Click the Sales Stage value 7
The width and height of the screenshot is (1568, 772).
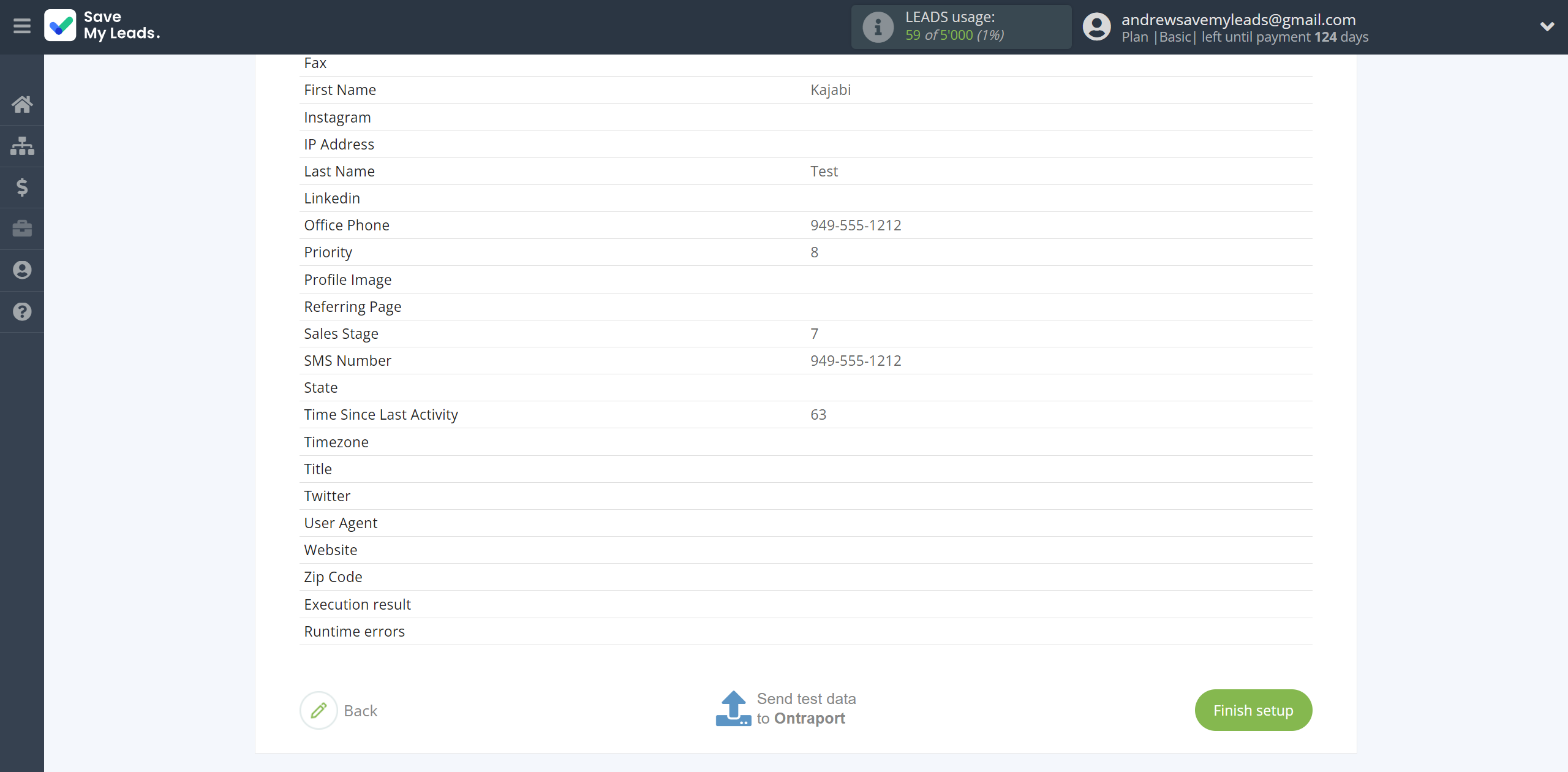[x=814, y=333]
